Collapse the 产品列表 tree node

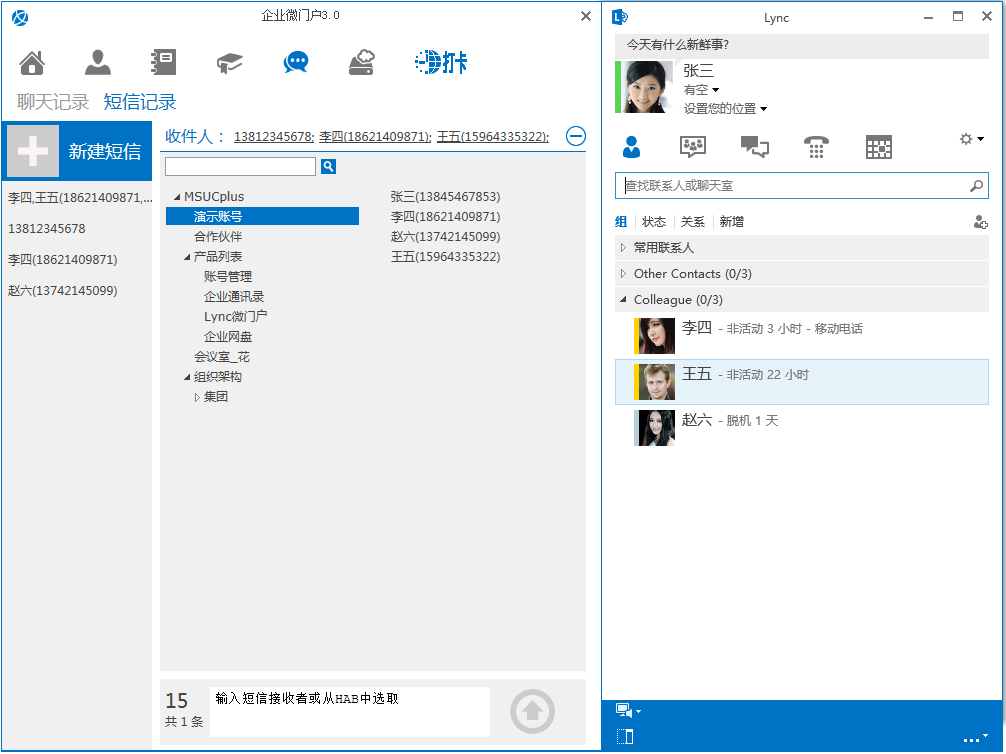click(187, 257)
